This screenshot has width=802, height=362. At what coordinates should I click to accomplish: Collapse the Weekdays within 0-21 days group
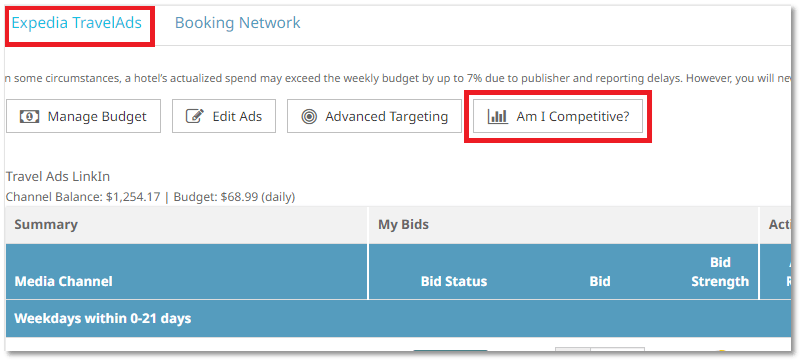tap(103, 318)
